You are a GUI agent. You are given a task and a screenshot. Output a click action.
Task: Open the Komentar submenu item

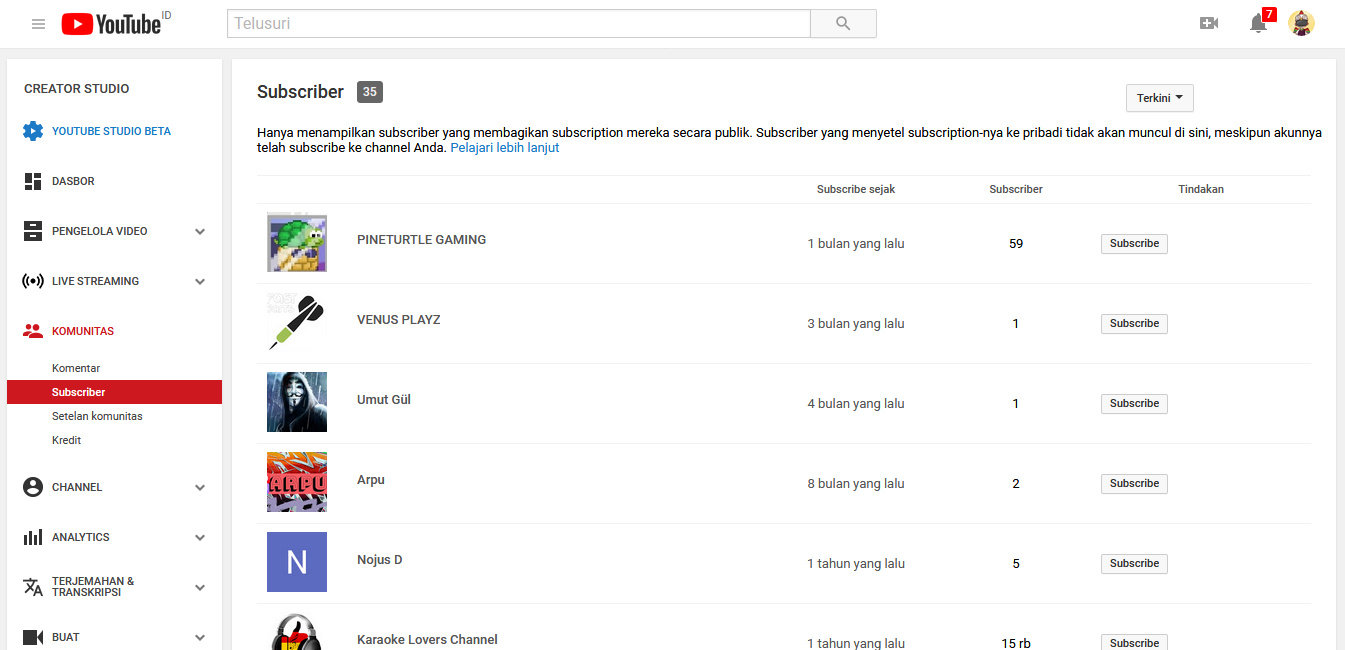(76, 368)
